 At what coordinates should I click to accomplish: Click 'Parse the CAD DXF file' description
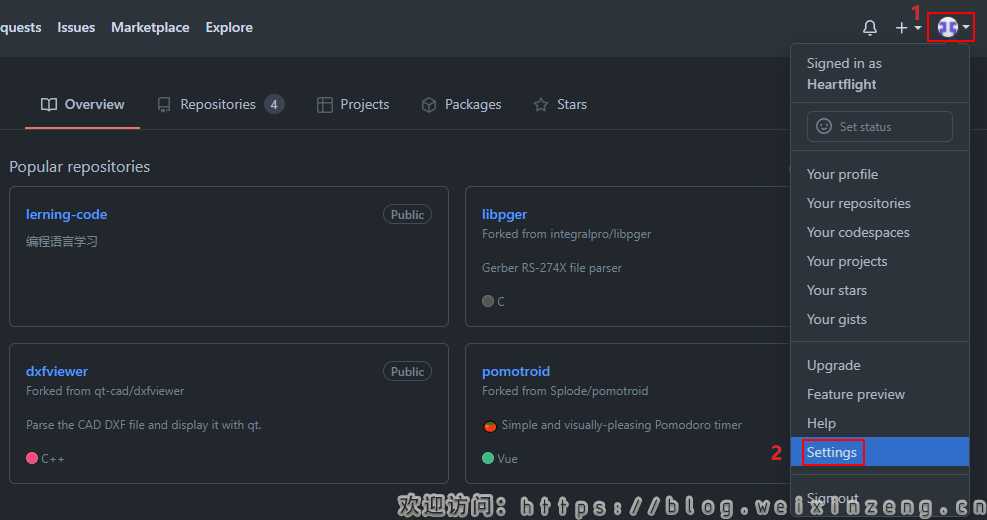tap(144, 425)
